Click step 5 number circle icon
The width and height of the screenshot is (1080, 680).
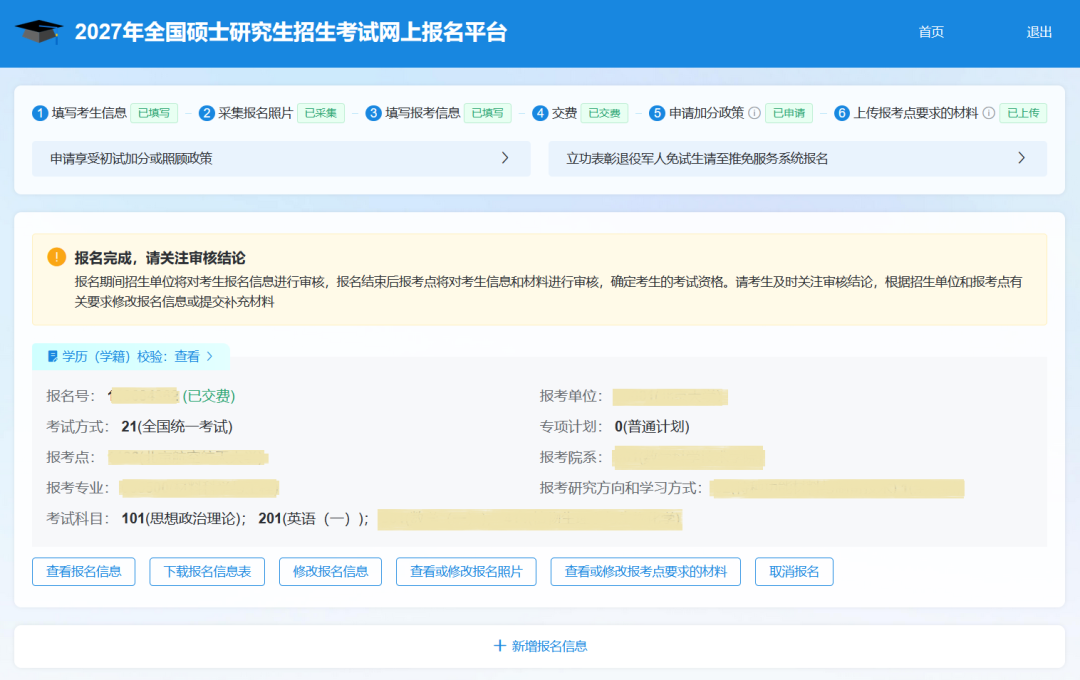tap(657, 113)
